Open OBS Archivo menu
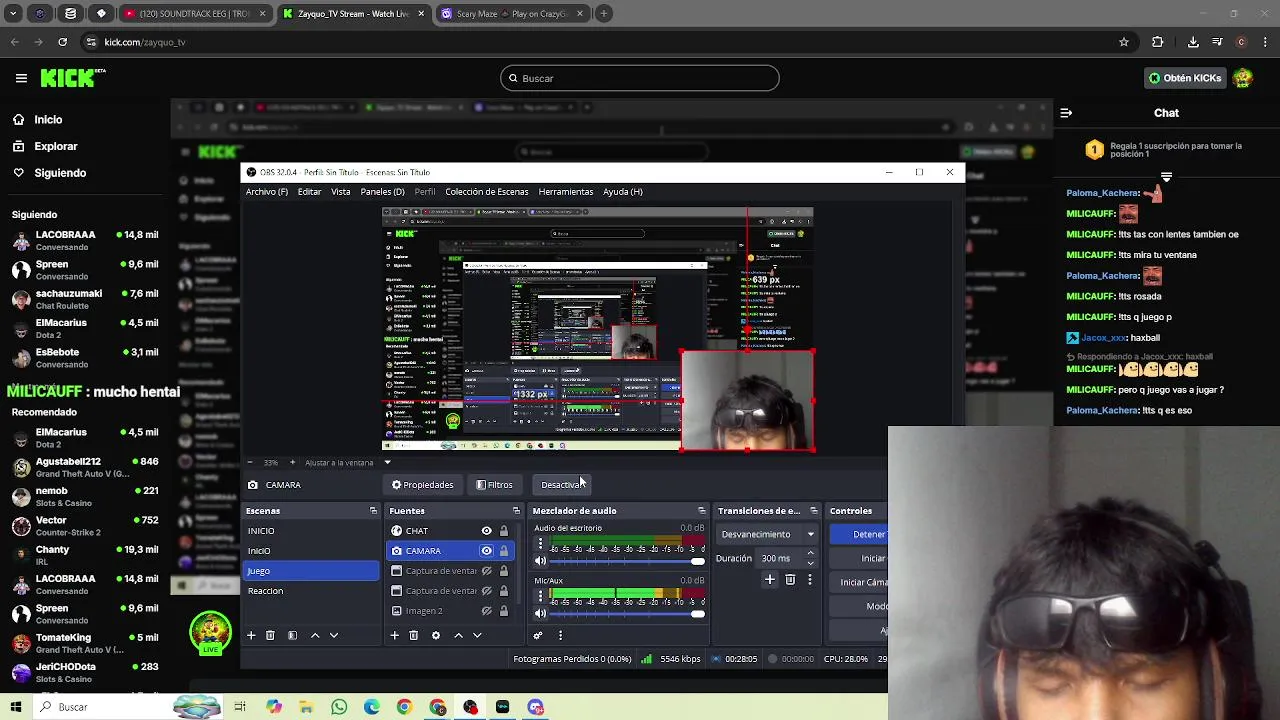This screenshot has width=1280, height=720. click(267, 192)
